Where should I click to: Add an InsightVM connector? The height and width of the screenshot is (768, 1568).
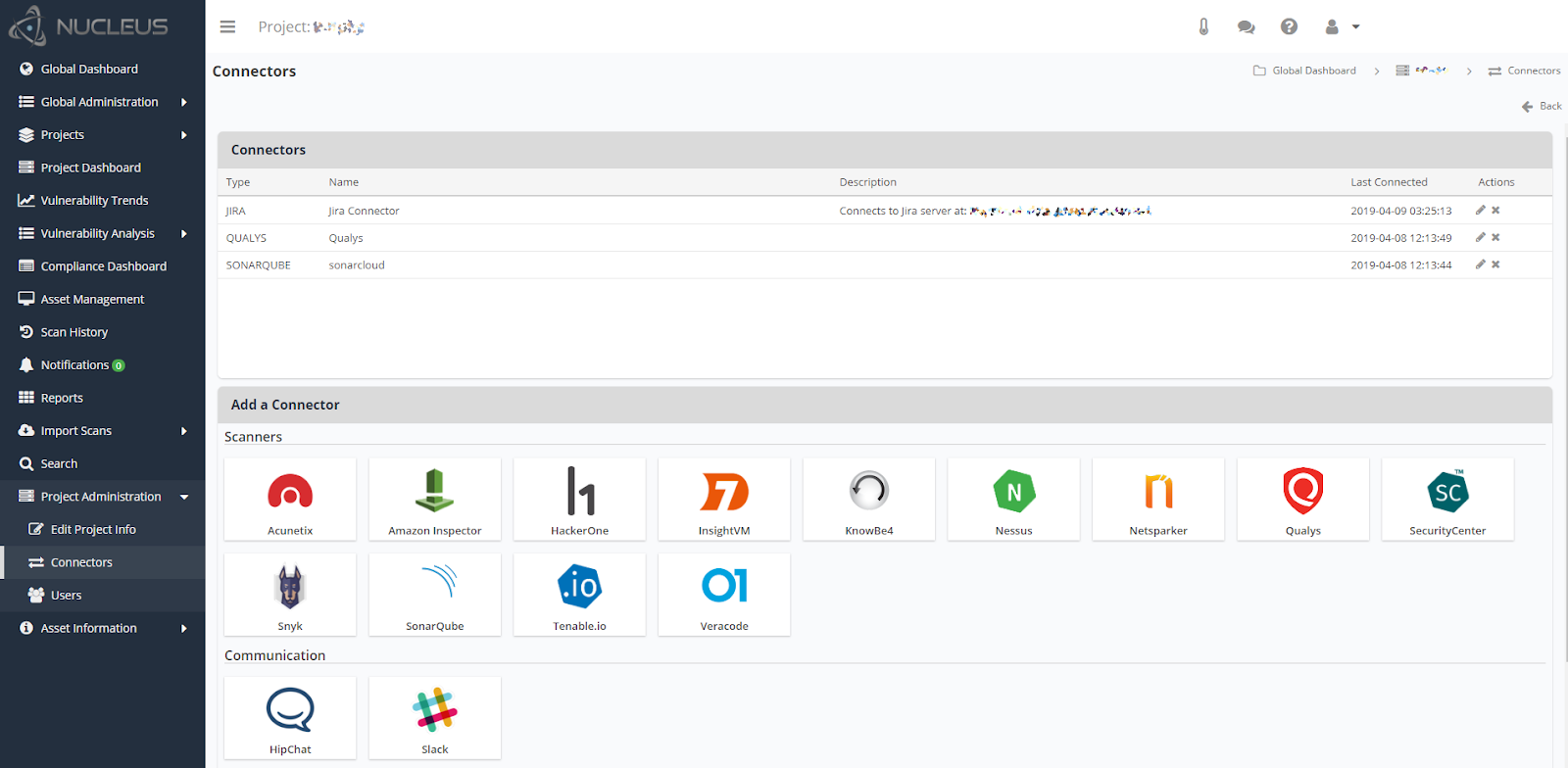coord(724,500)
